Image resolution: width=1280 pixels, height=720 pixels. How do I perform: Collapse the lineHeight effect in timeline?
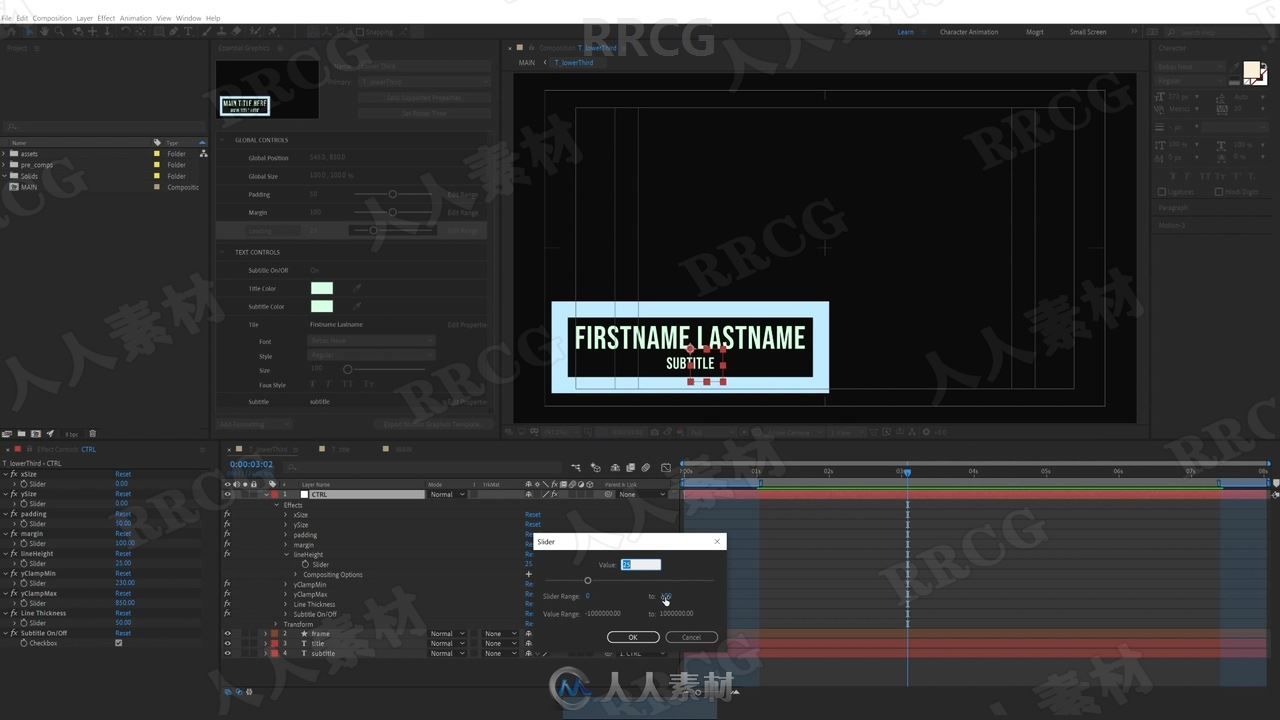(285, 554)
